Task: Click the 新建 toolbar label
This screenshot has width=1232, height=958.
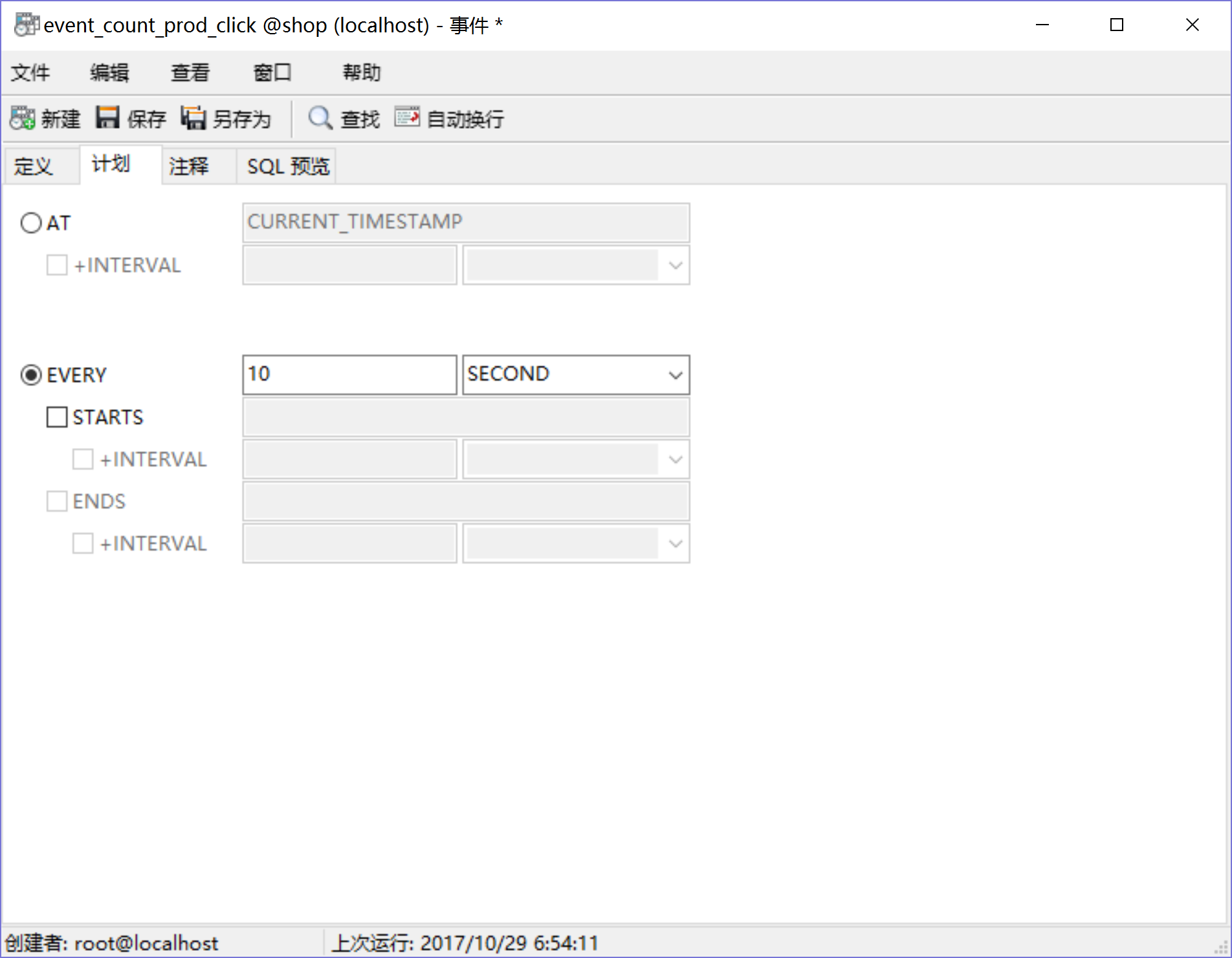Action: point(61,119)
